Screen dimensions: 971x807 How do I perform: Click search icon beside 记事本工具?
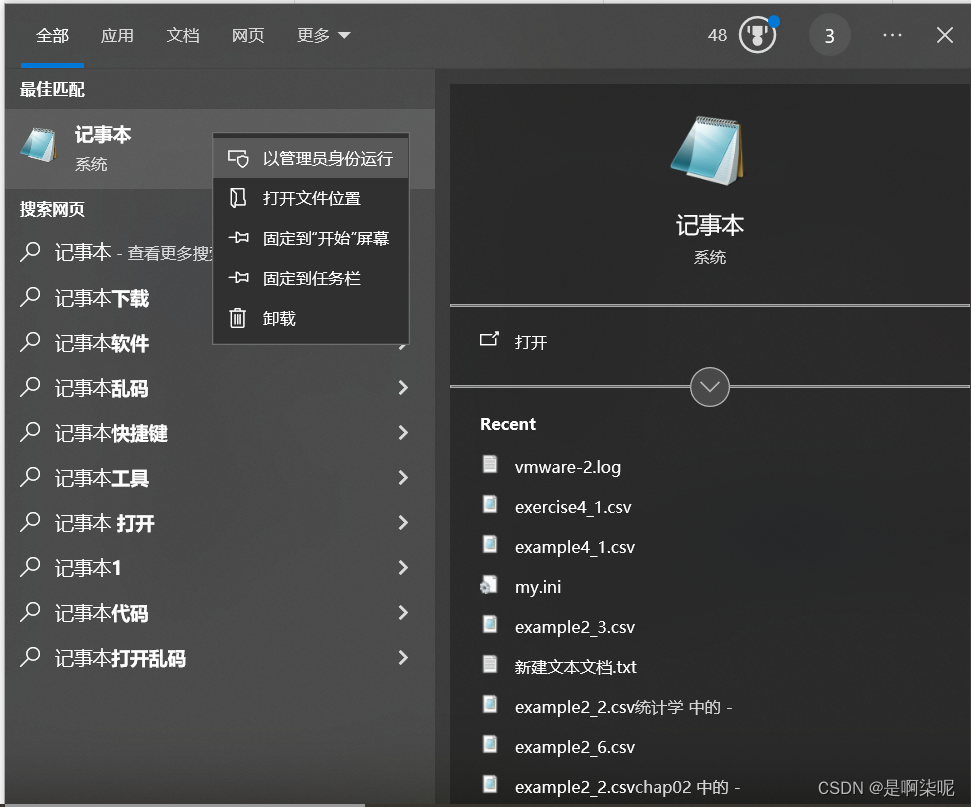click(x=30, y=478)
